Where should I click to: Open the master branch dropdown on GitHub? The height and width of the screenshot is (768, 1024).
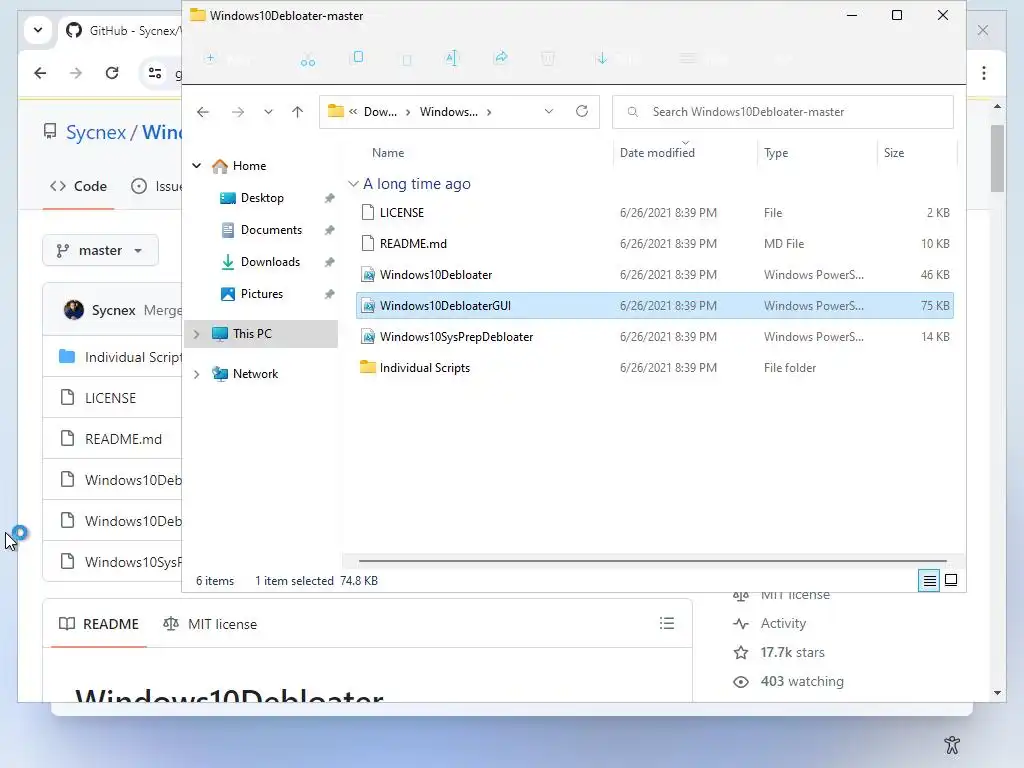pos(100,250)
